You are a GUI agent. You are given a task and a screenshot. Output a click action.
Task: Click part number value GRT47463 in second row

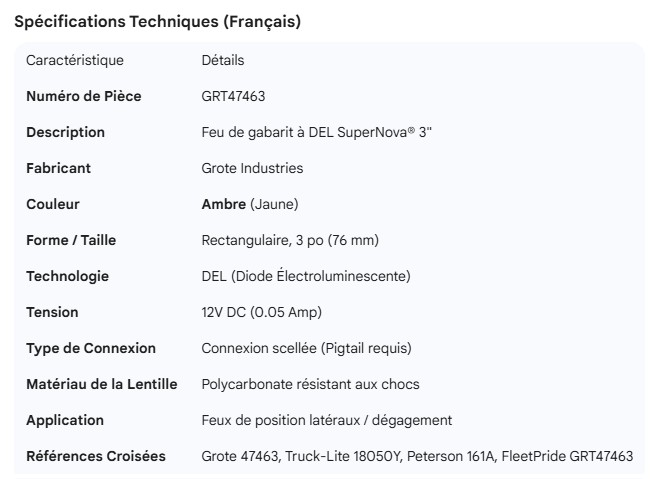coord(233,96)
